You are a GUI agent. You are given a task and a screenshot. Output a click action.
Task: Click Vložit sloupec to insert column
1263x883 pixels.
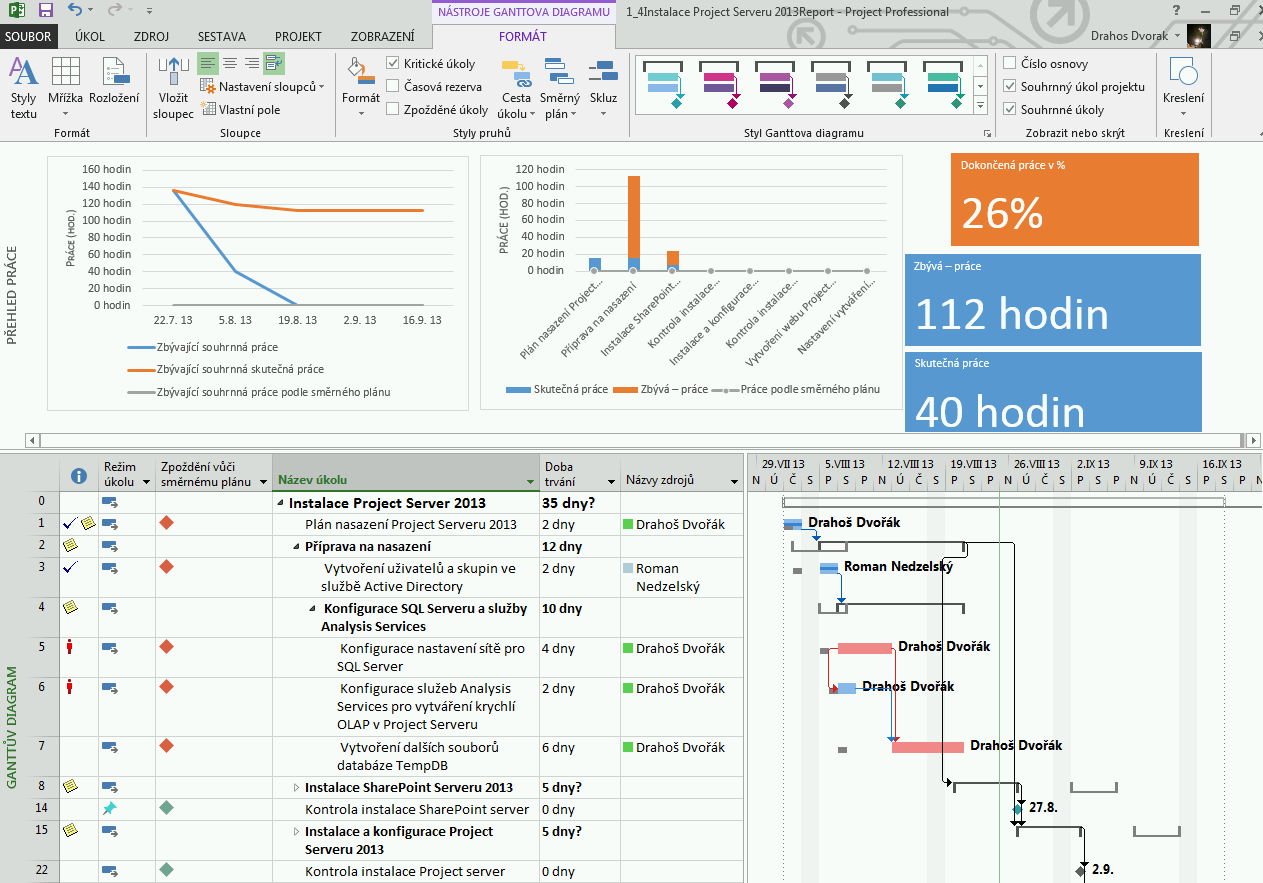click(x=173, y=88)
